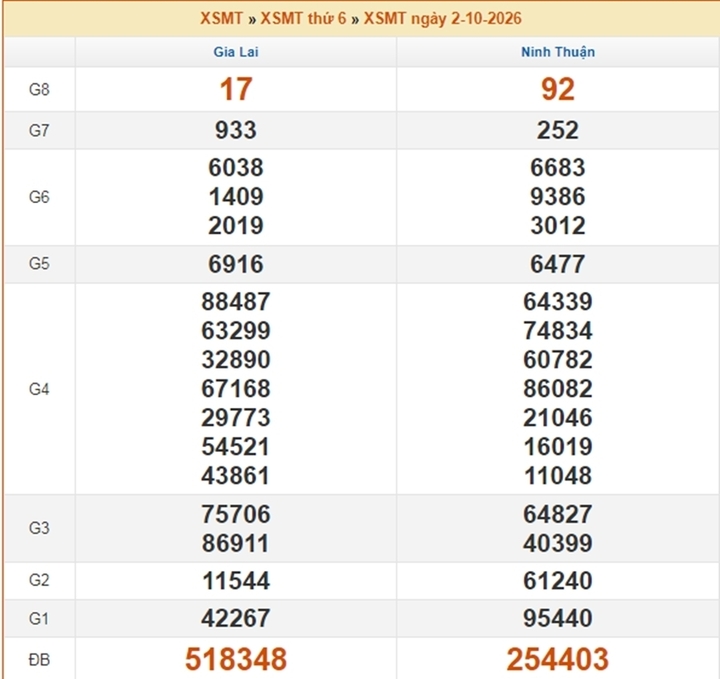Click the ĐB row label
This screenshot has height=679, width=720.
[x=39, y=660]
